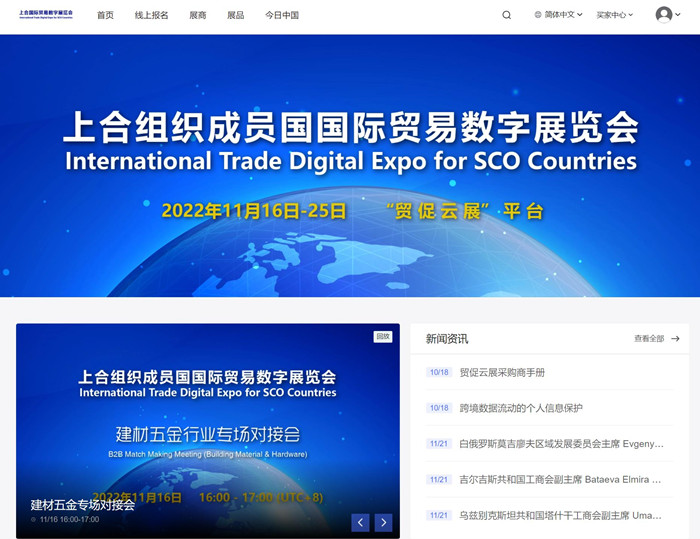
Task: Open the search magnifier icon
Action: [506, 15]
